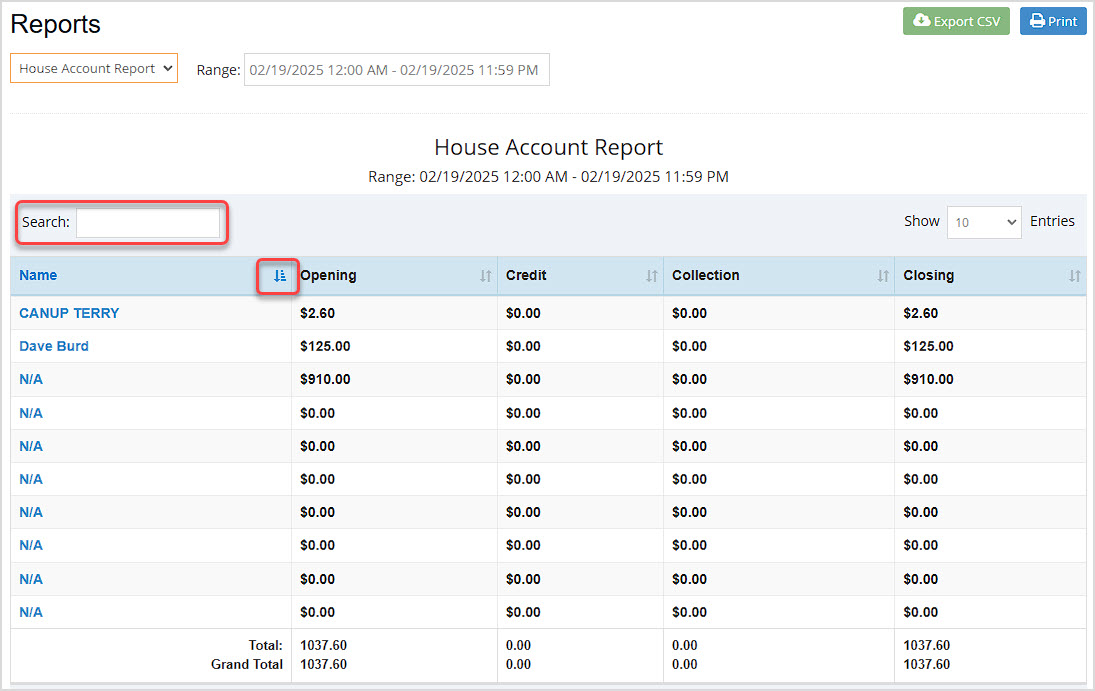Image resolution: width=1095 pixels, height=691 pixels.
Task: Select the Credit column header
Action: tap(526, 275)
